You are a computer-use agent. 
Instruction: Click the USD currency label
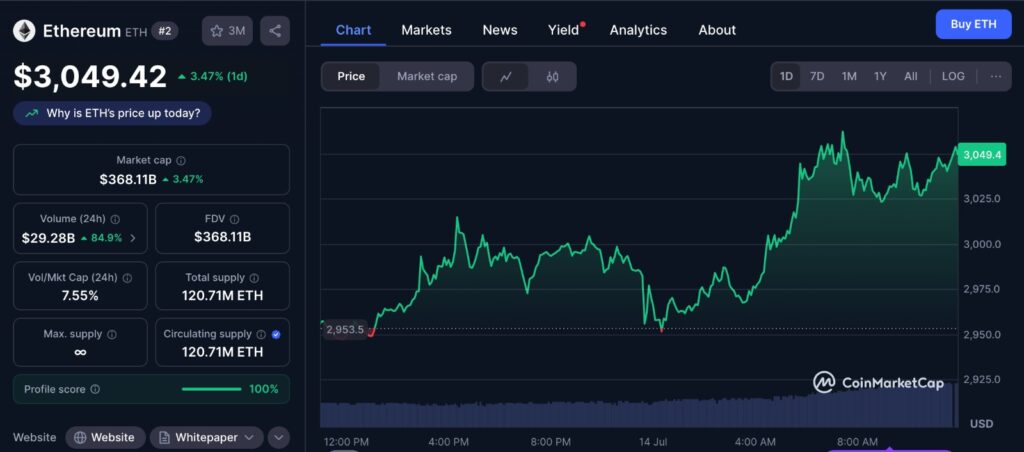982,424
